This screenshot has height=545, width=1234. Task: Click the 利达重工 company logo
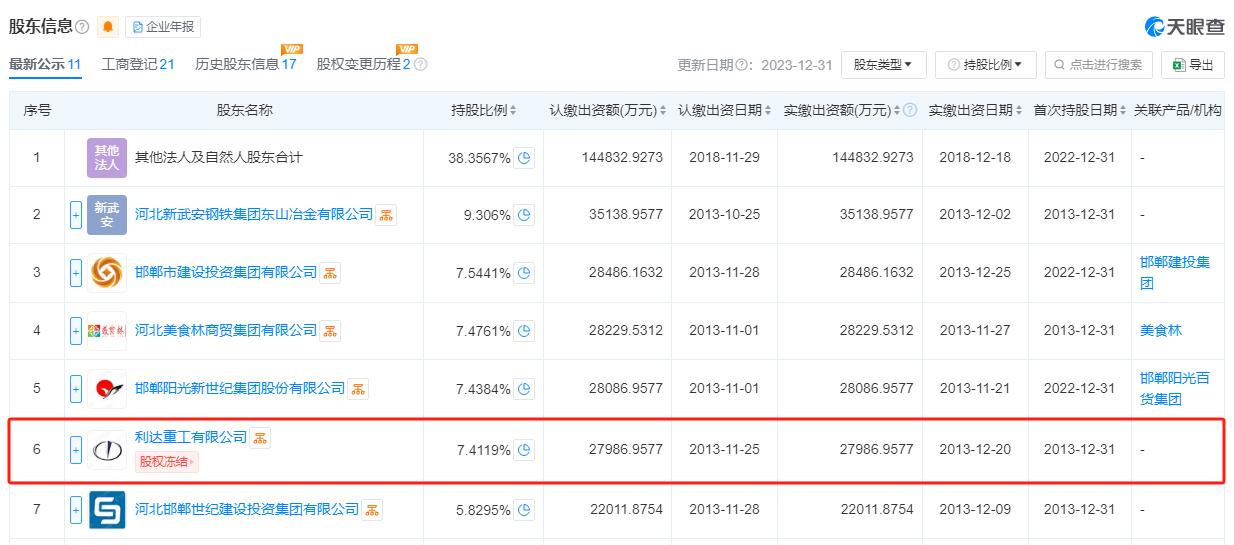point(107,450)
